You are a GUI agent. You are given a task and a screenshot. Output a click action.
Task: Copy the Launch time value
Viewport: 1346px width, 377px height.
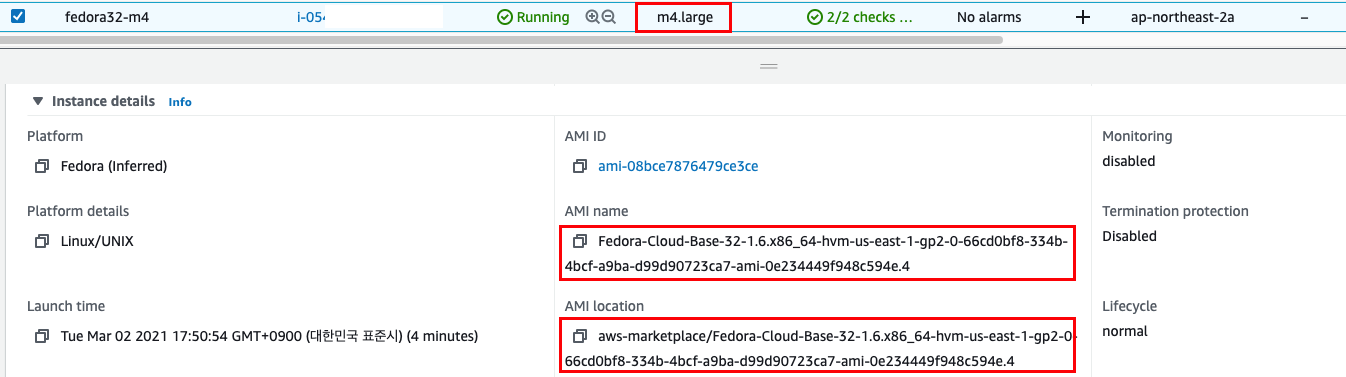pos(41,336)
